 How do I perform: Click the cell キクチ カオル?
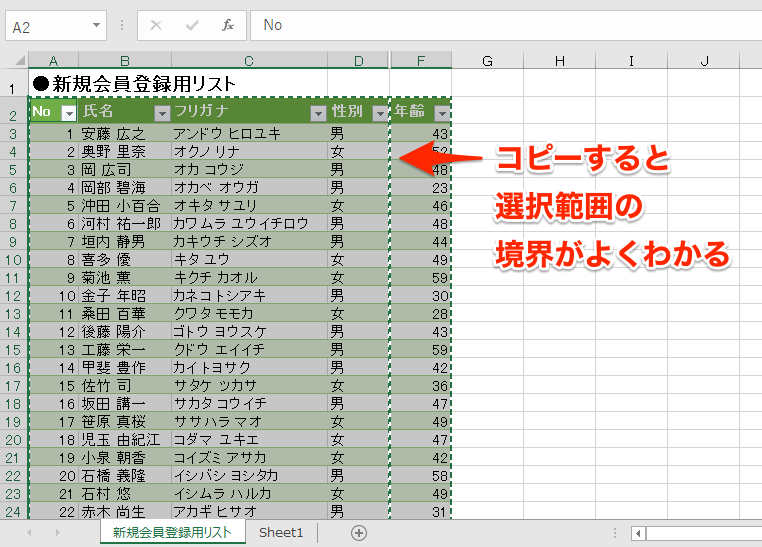249,277
